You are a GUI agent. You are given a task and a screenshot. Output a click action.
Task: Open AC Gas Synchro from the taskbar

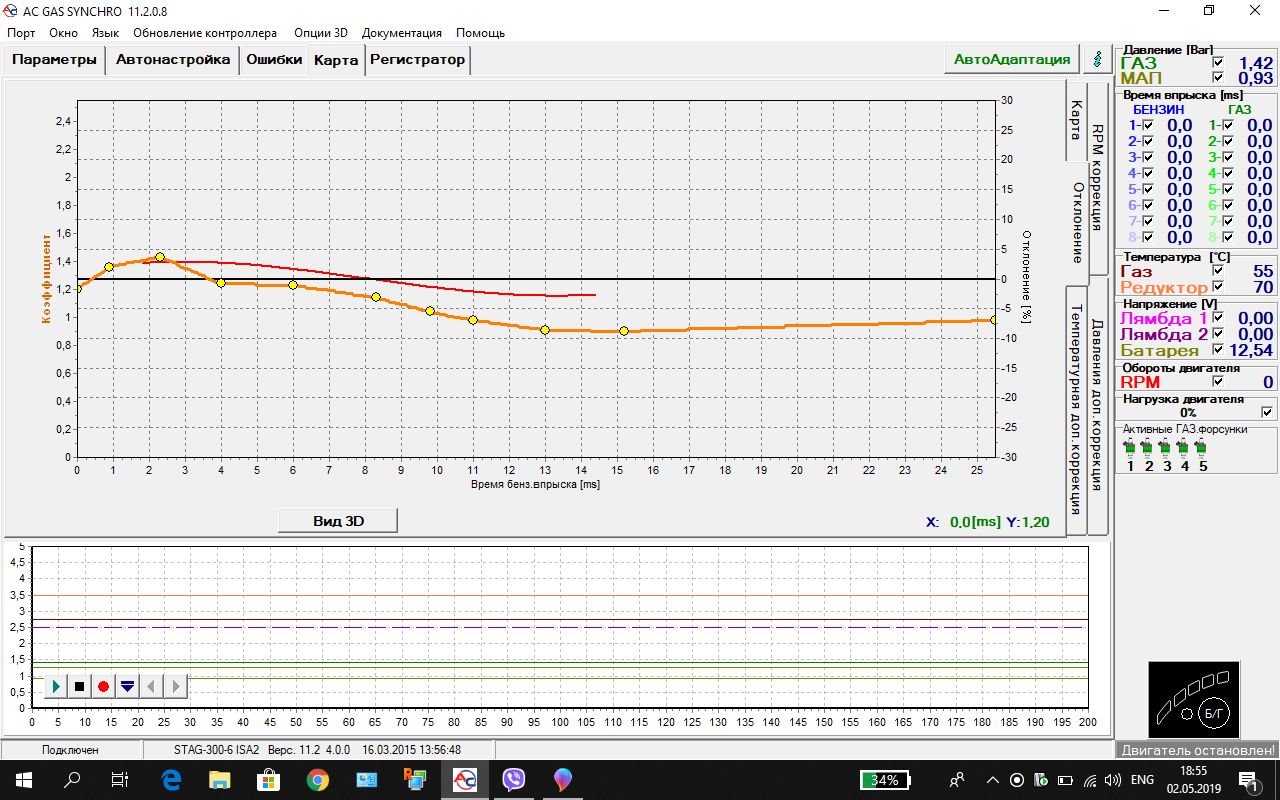tap(465, 780)
